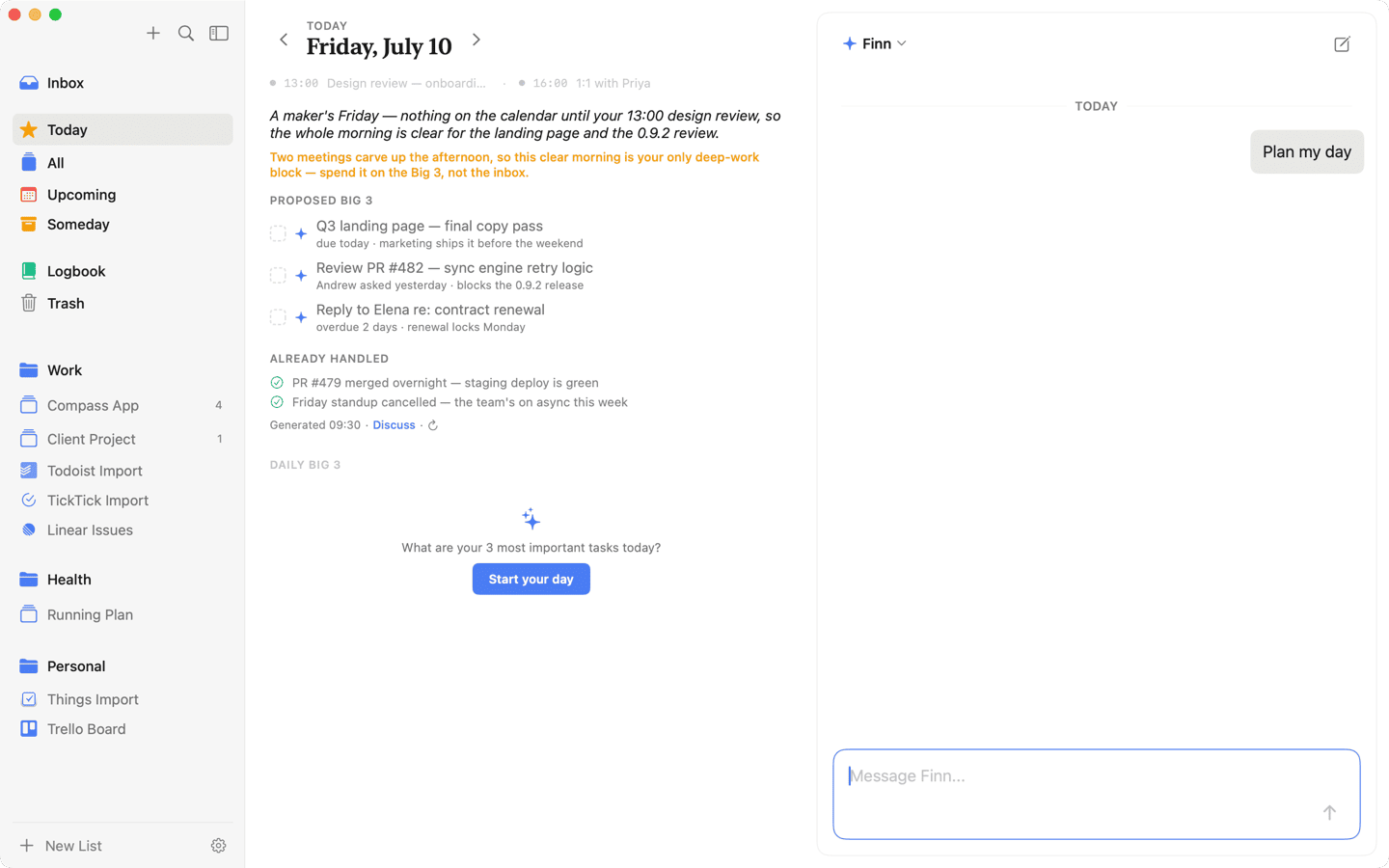Viewport: 1389px width, 868px height.
Task: Tick the Reply to Elena checkbox
Action: click(278, 317)
